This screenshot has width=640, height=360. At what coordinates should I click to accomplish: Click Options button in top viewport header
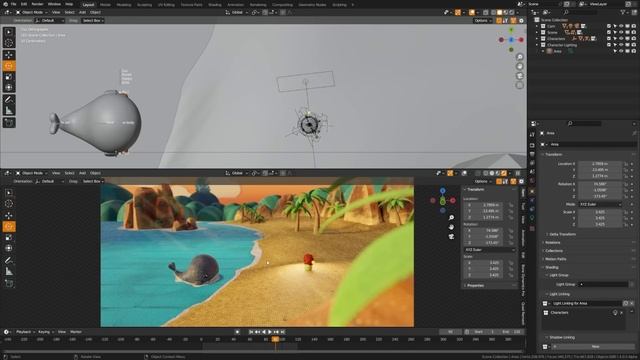[482, 20]
